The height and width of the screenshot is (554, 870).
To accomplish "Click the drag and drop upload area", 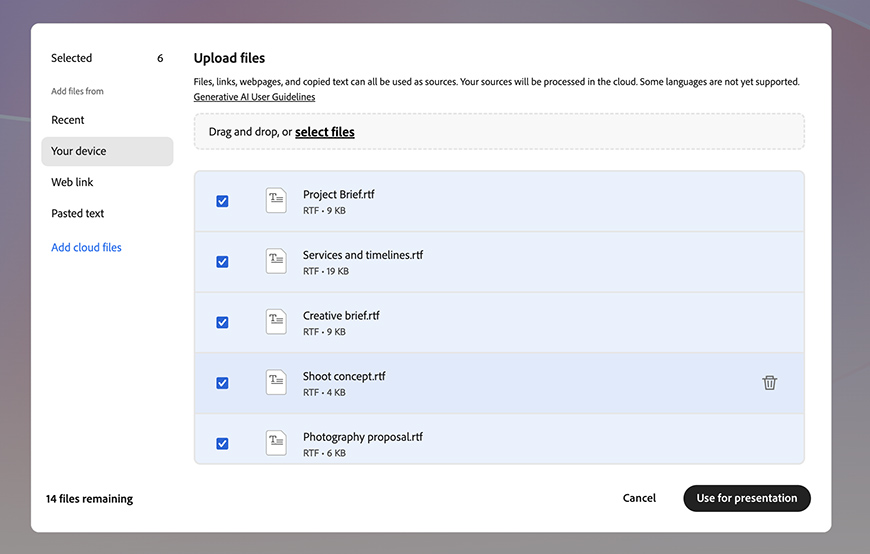I will 499,132.
